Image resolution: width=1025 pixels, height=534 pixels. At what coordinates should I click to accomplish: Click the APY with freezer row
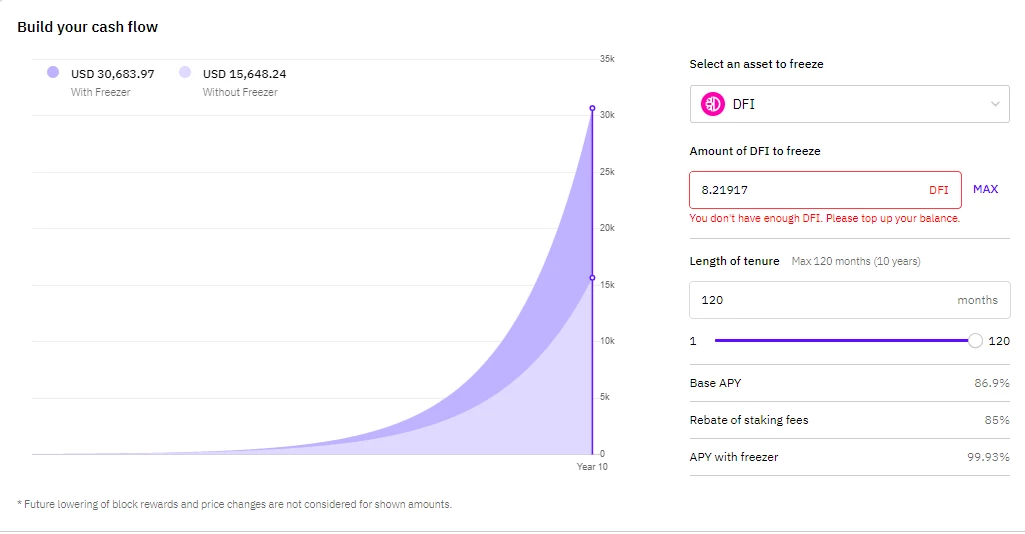(849, 457)
